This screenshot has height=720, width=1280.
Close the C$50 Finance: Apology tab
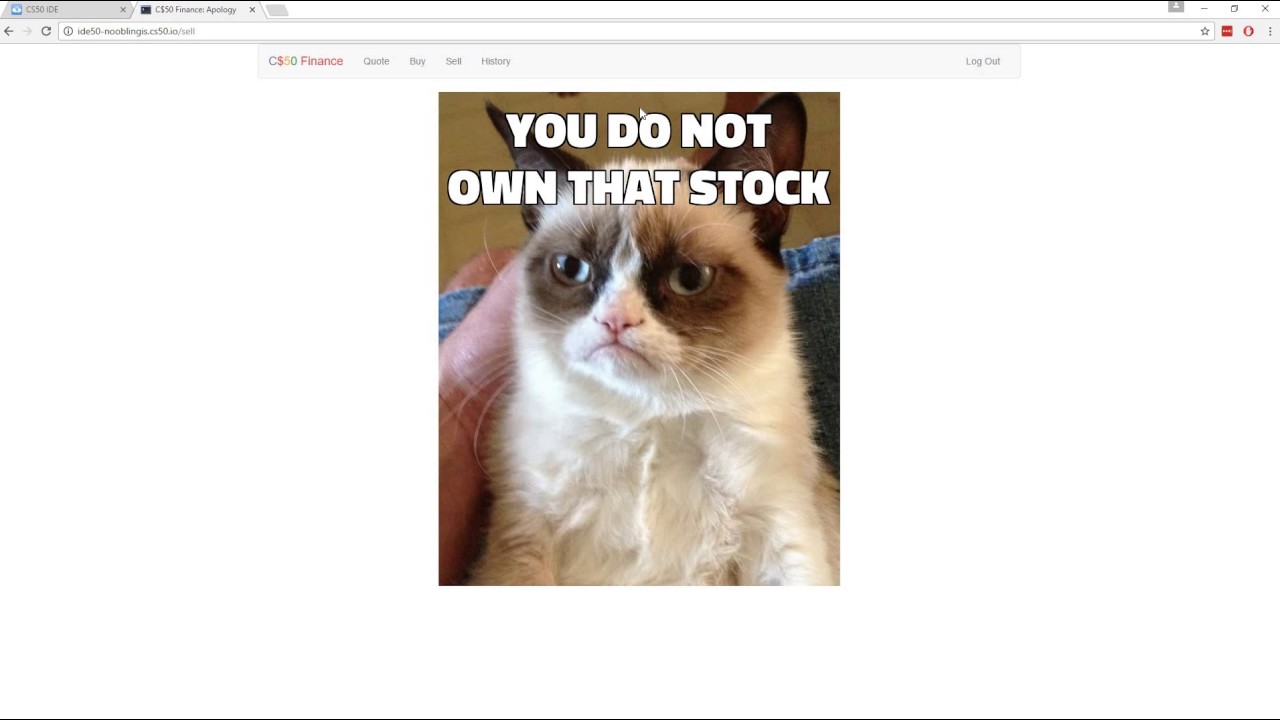(252, 10)
